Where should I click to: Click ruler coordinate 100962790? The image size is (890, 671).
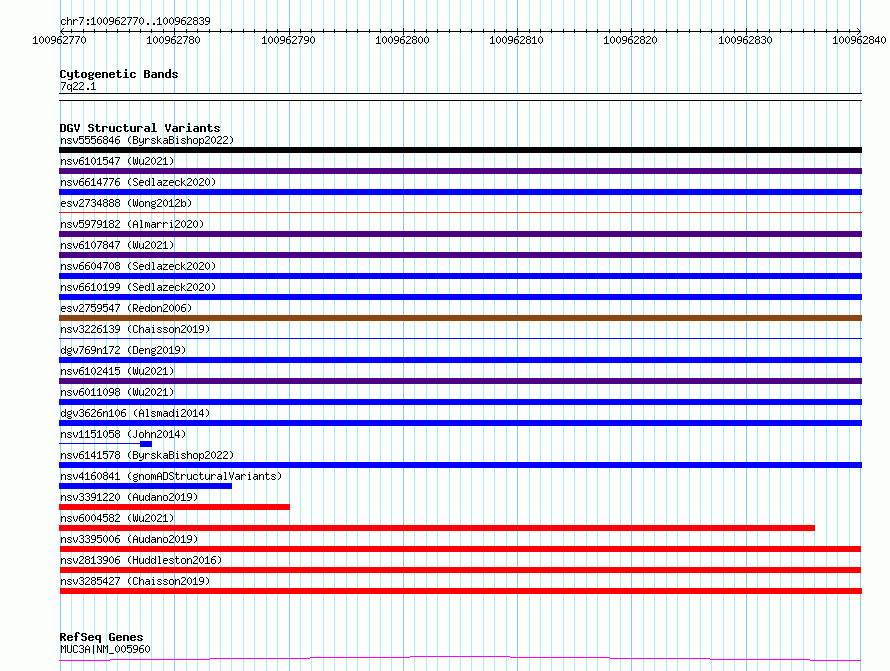coord(288,40)
